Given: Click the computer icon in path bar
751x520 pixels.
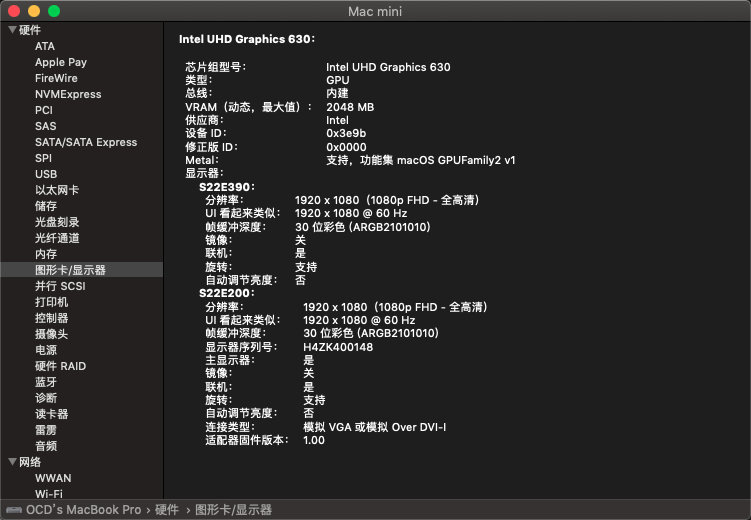Looking at the screenshot, I should 14,510.
